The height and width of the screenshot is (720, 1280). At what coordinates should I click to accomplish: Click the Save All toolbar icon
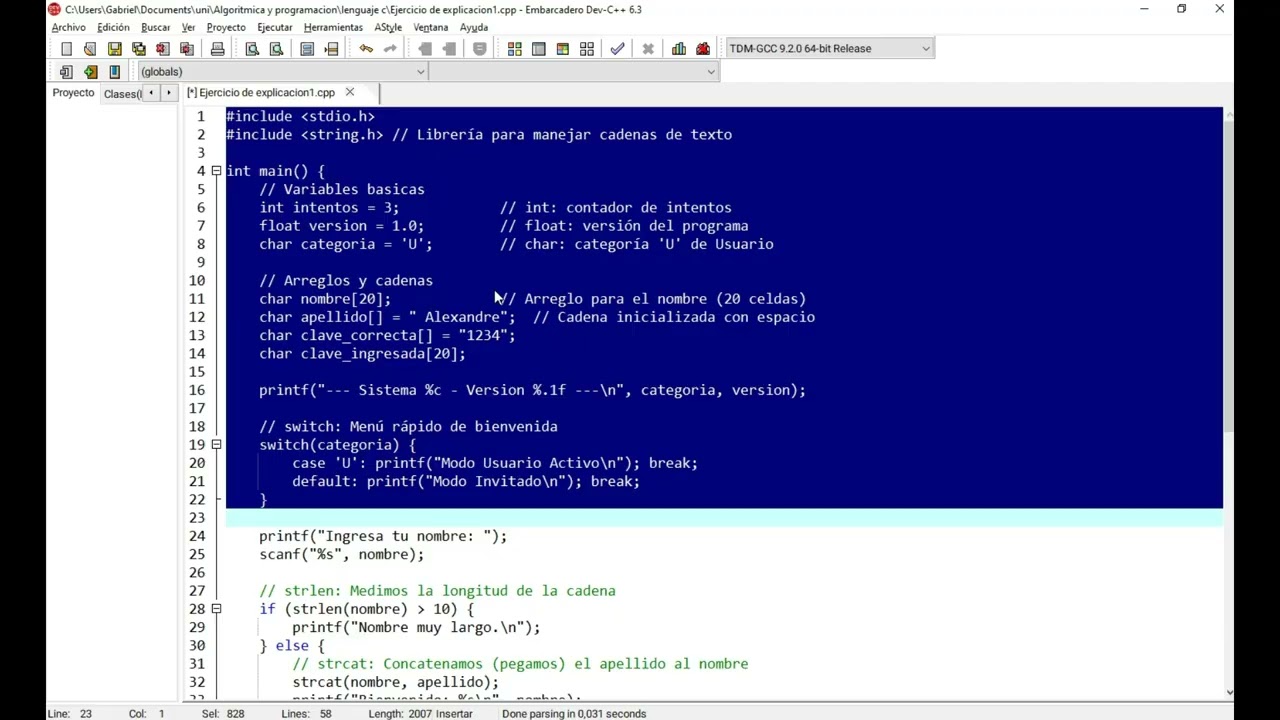tap(138, 48)
